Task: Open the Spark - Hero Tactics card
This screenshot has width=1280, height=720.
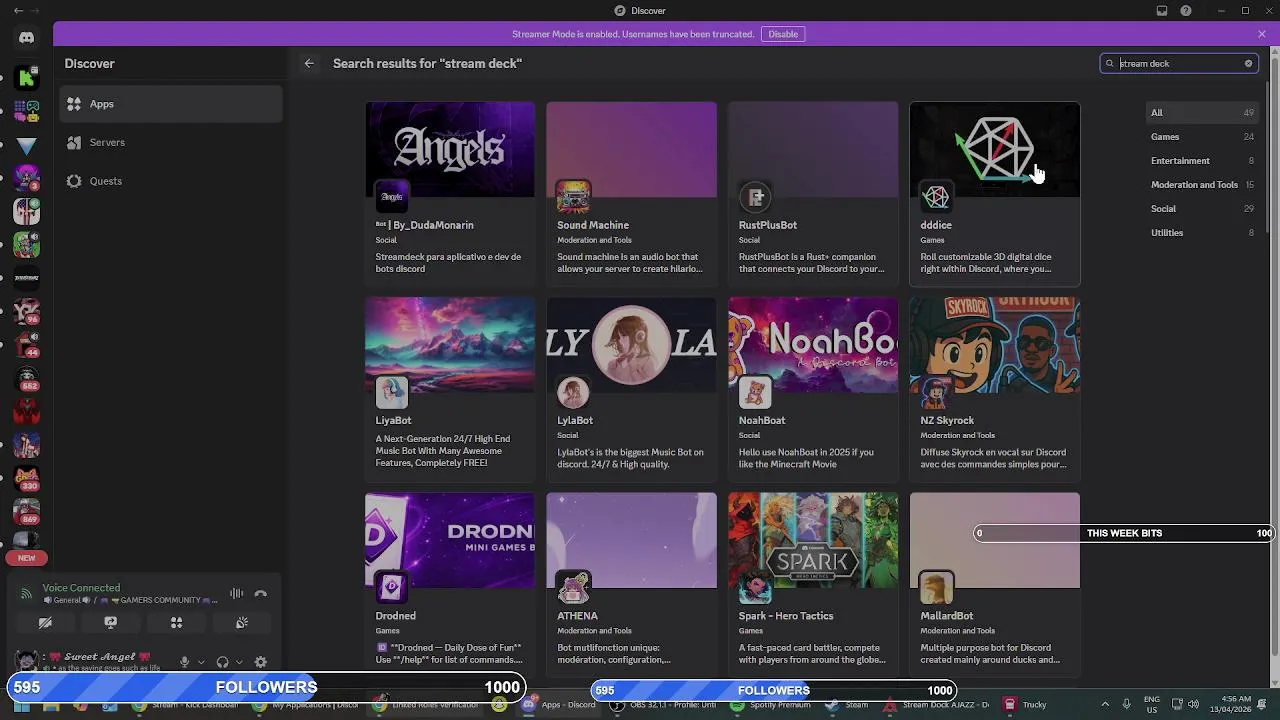Action: click(x=813, y=585)
